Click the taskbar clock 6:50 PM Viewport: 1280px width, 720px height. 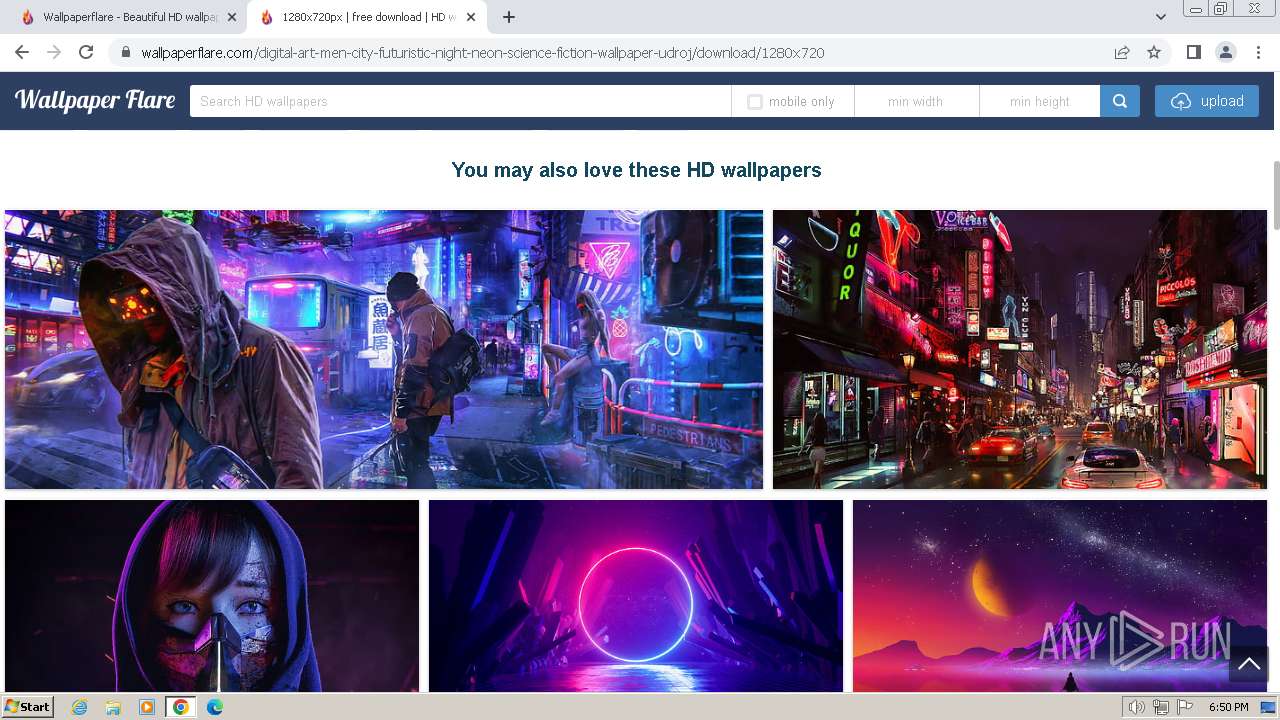(1228, 707)
